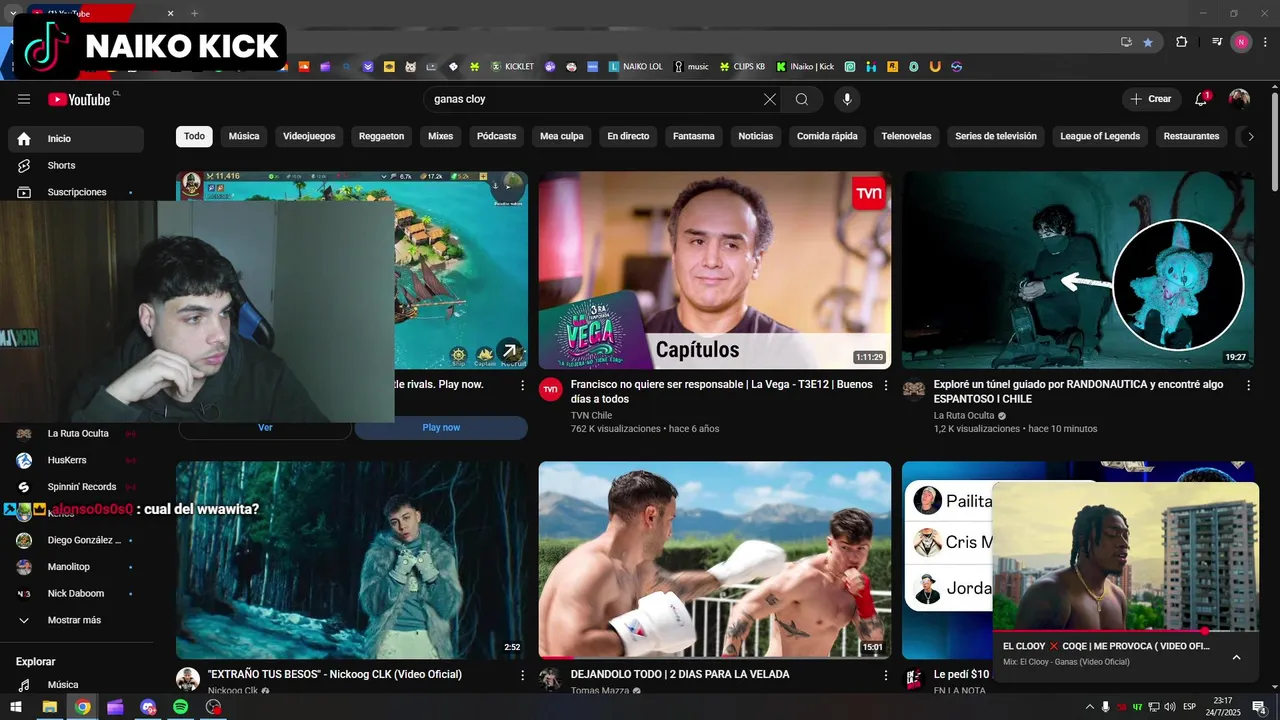Select the Telenovelas filter chip

click(x=906, y=136)
